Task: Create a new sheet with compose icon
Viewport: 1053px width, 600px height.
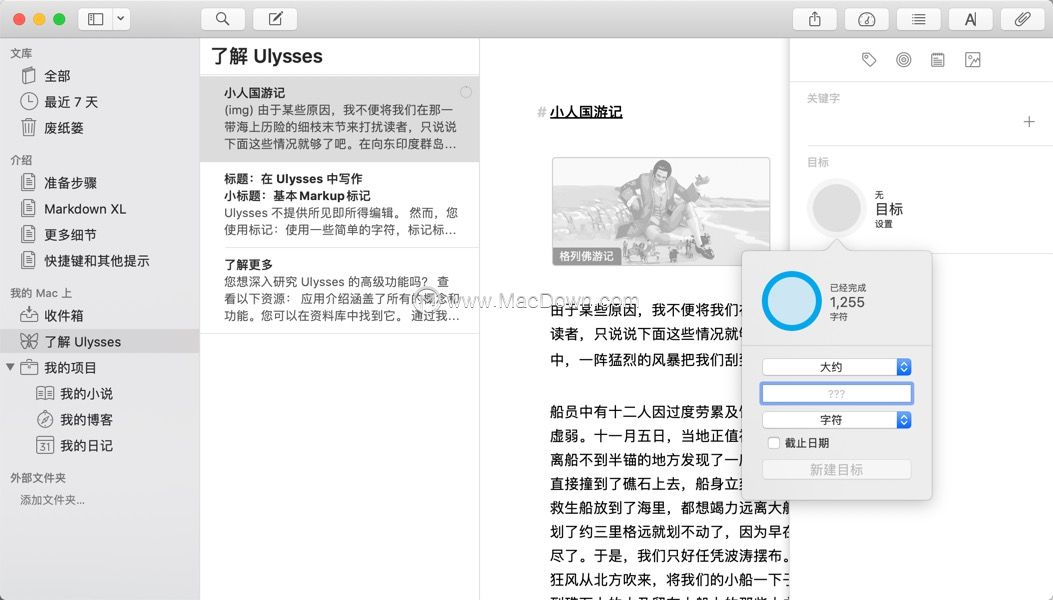Action: coord(275,19)
